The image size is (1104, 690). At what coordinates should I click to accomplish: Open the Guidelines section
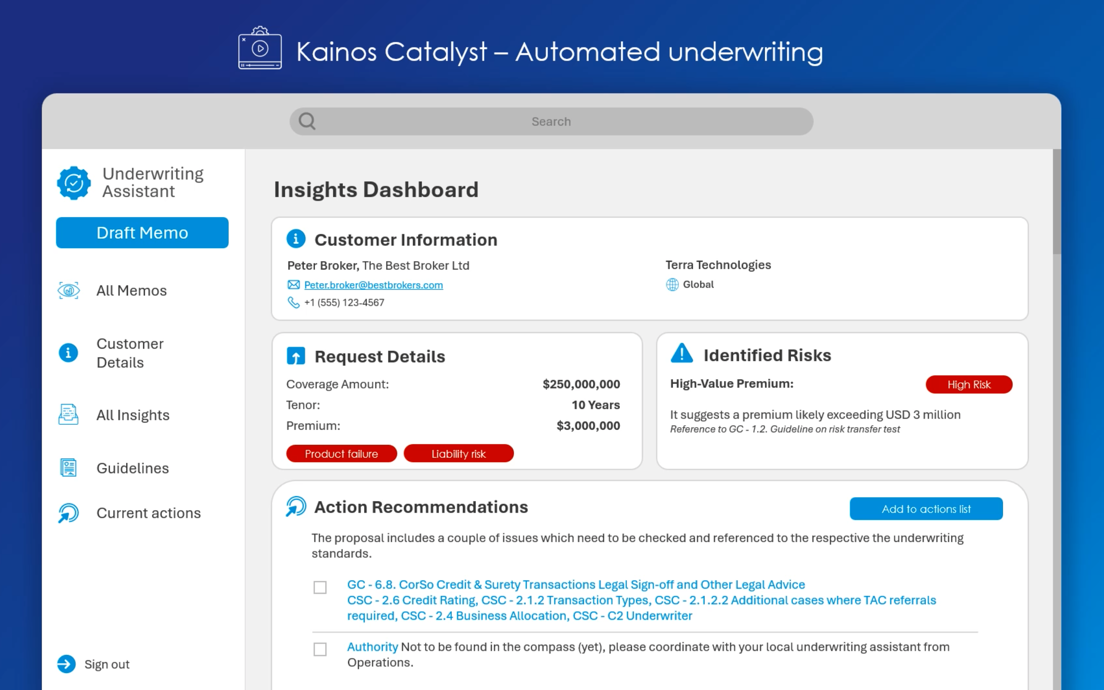point(132,468)
